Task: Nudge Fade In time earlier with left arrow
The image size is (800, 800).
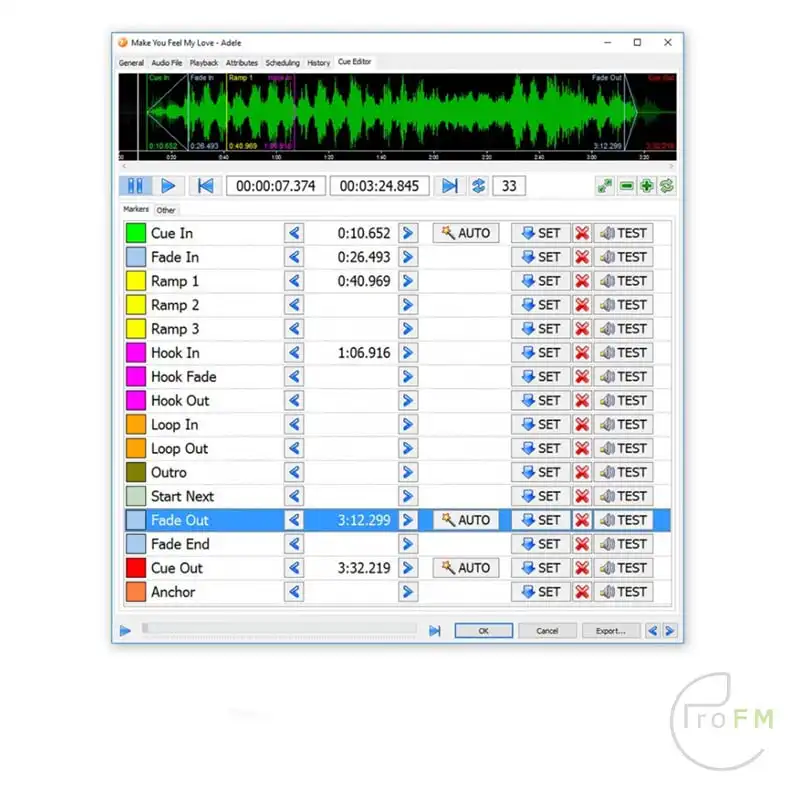Action: click(294, 257)
